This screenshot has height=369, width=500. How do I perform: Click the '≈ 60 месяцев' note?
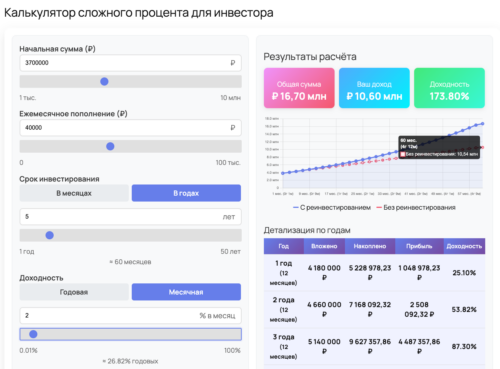[130, 262]
